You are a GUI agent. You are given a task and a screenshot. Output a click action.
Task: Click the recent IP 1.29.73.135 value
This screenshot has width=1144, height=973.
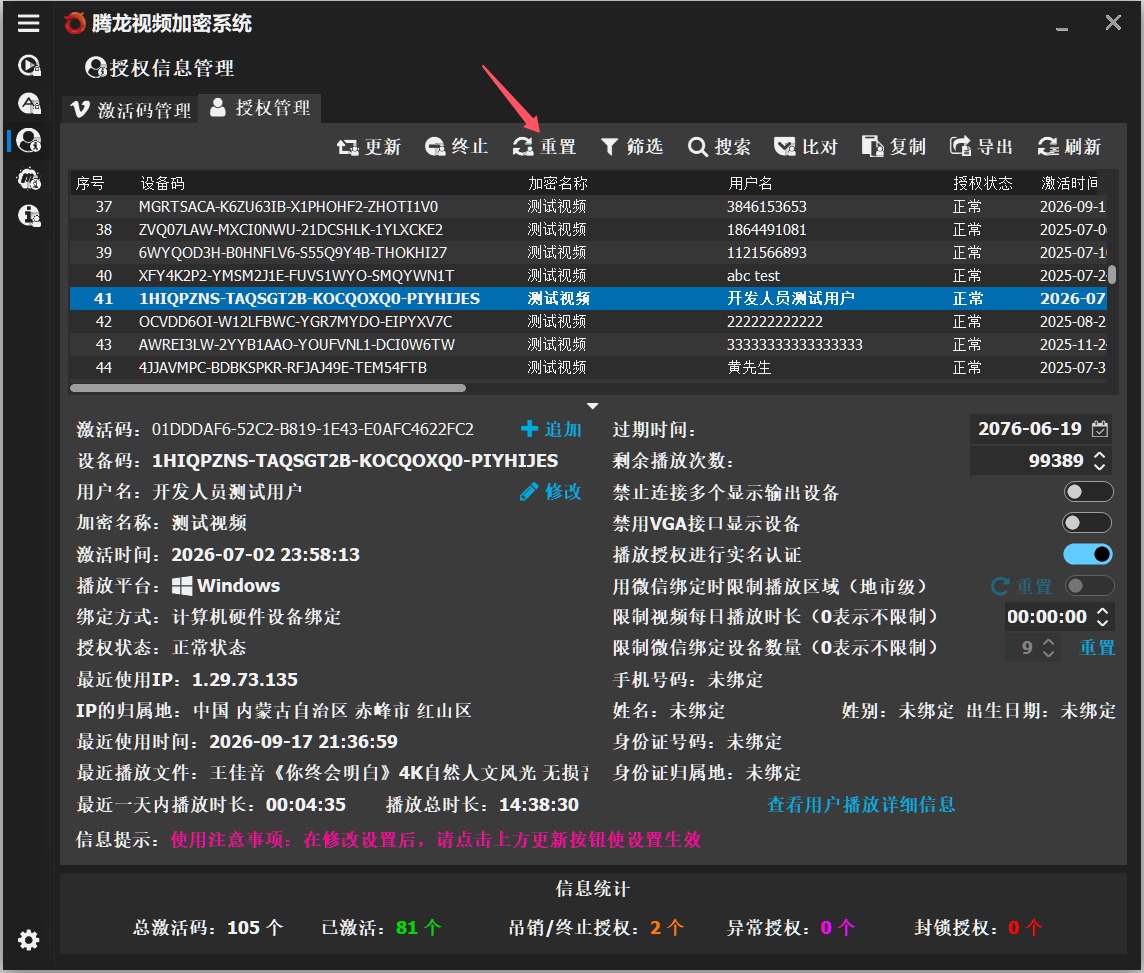(x=244, y=680)
